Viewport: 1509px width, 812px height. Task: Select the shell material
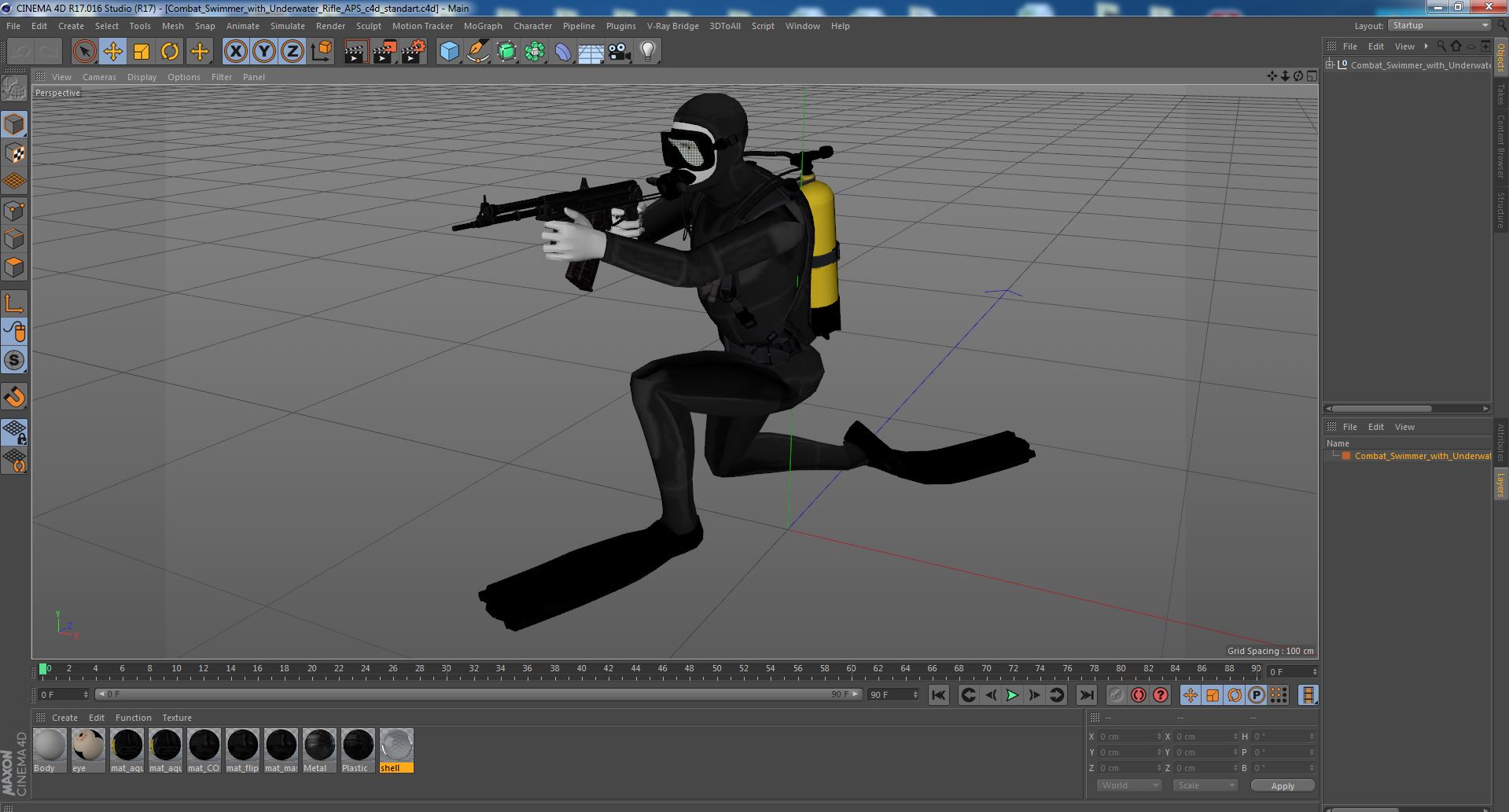click(x=396, y=751)
